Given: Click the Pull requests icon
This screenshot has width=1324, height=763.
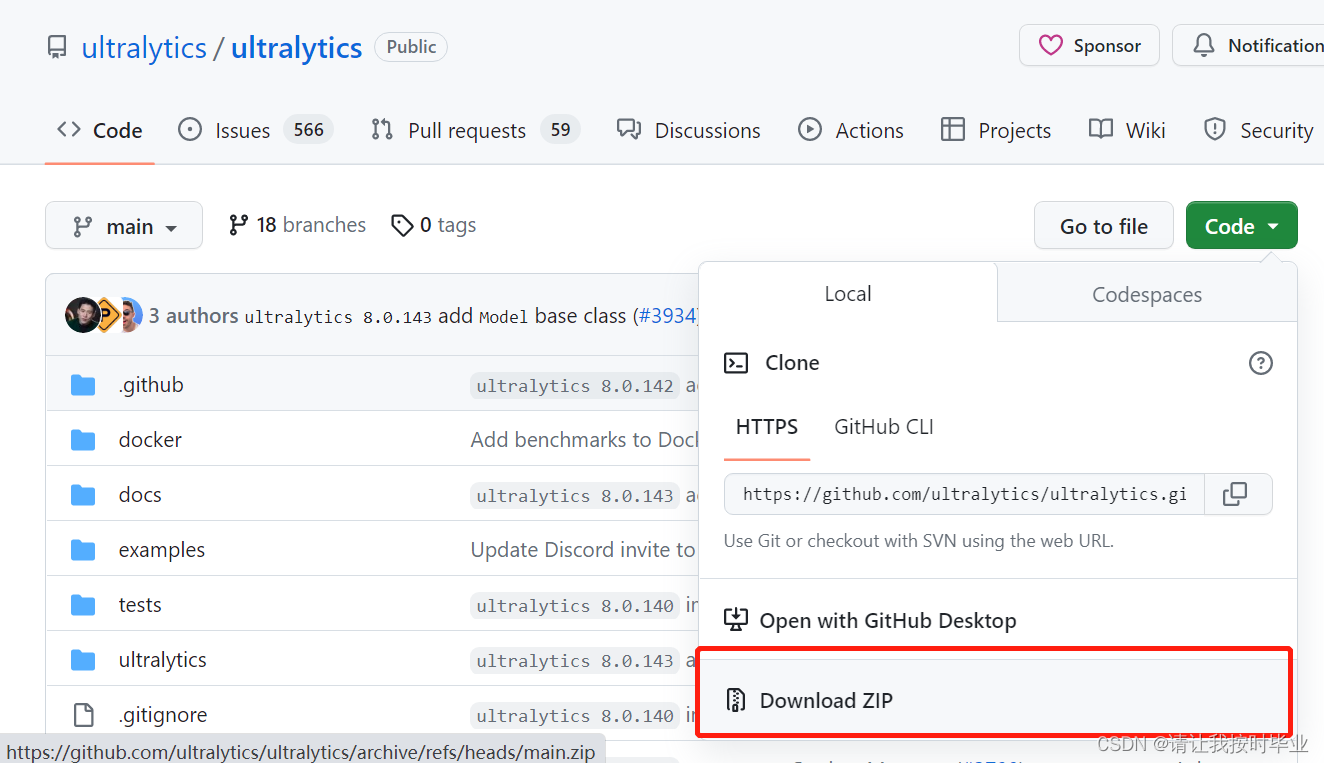Looking at the screenshot, I should [x=382, y=129].
